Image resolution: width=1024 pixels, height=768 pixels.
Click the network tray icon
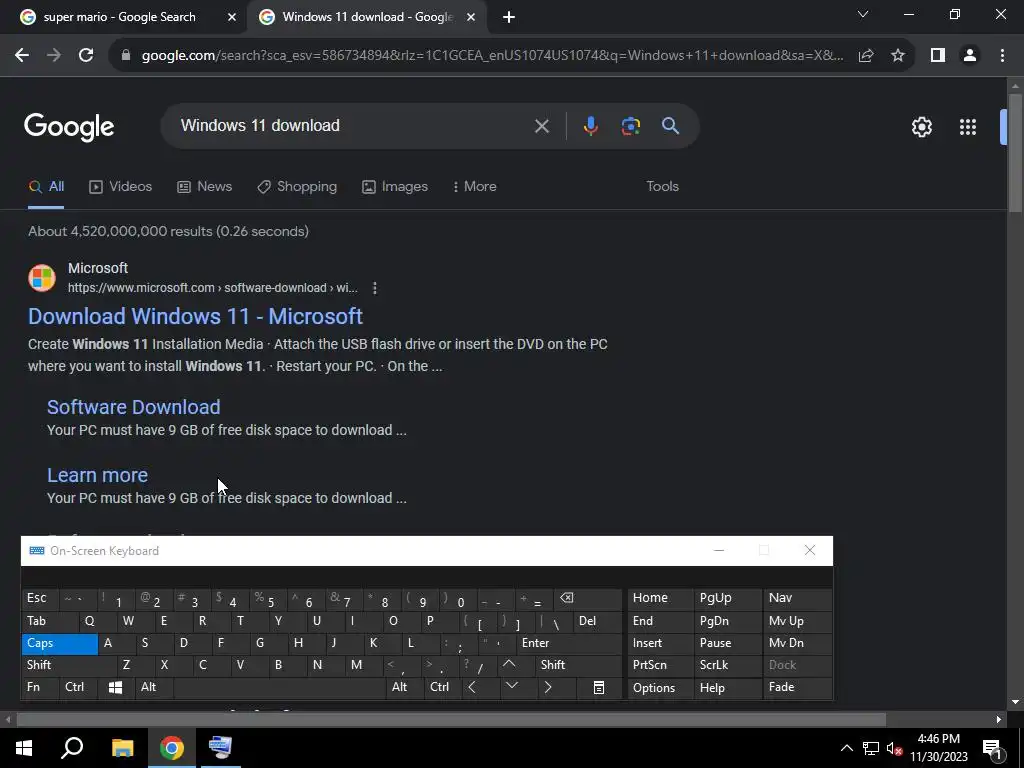[871, 748]
